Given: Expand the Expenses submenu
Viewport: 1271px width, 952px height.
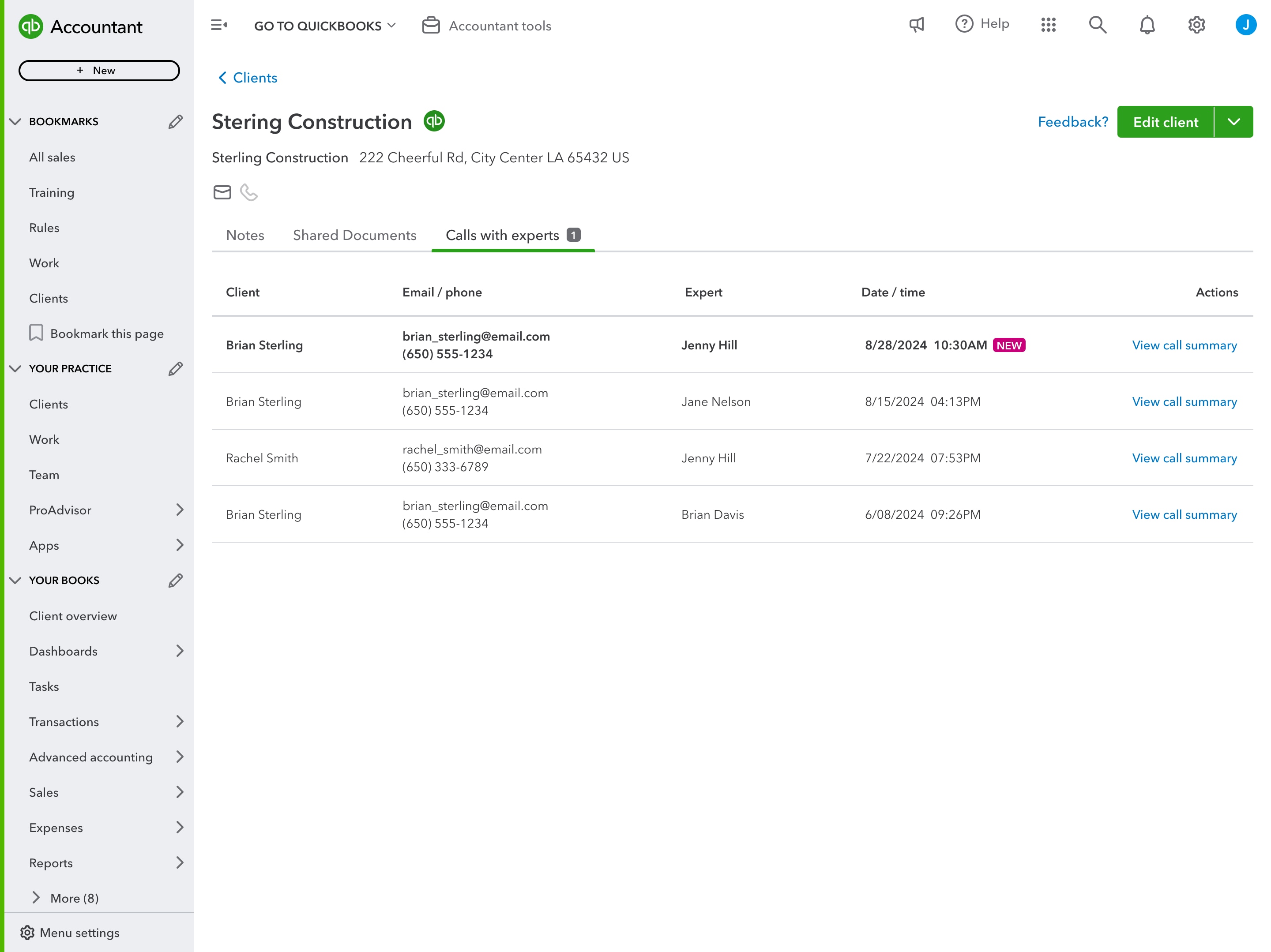Looking at the screenshot, I should [x=180, y=828].
